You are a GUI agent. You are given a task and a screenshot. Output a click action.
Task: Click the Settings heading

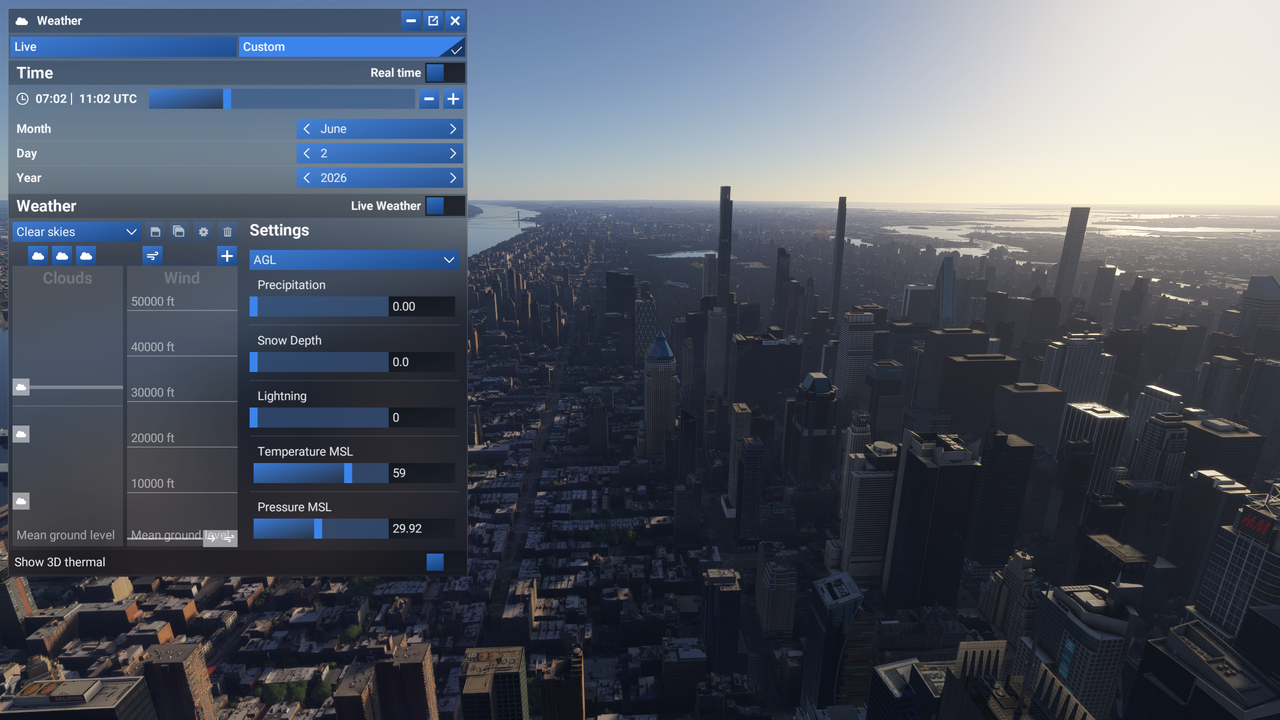coord(279,230)
